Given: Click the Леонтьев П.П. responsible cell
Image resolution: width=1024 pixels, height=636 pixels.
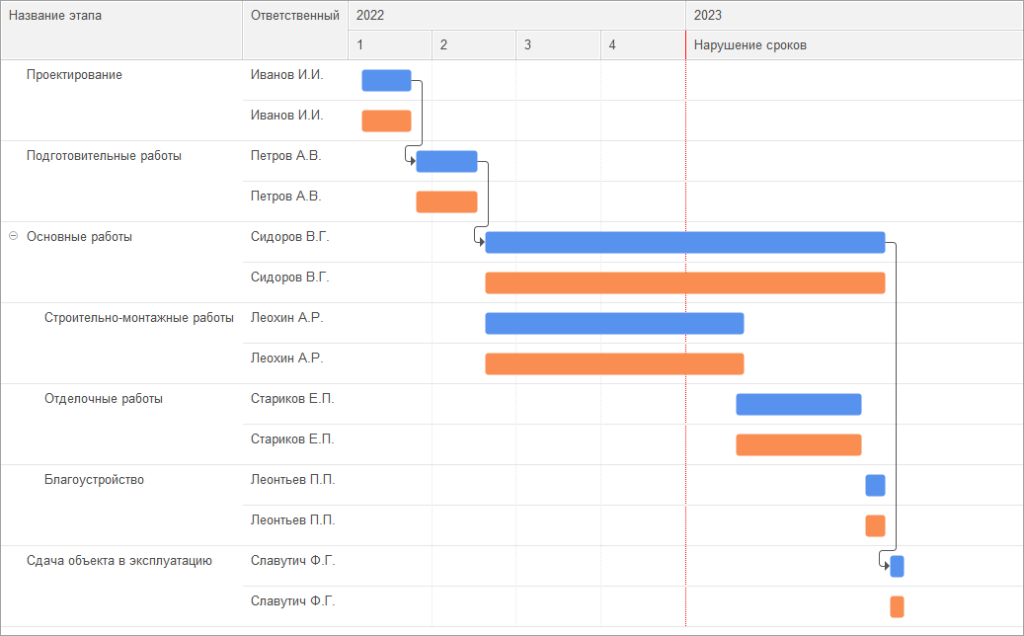Looking at the screenshot, I should [293, 480].
